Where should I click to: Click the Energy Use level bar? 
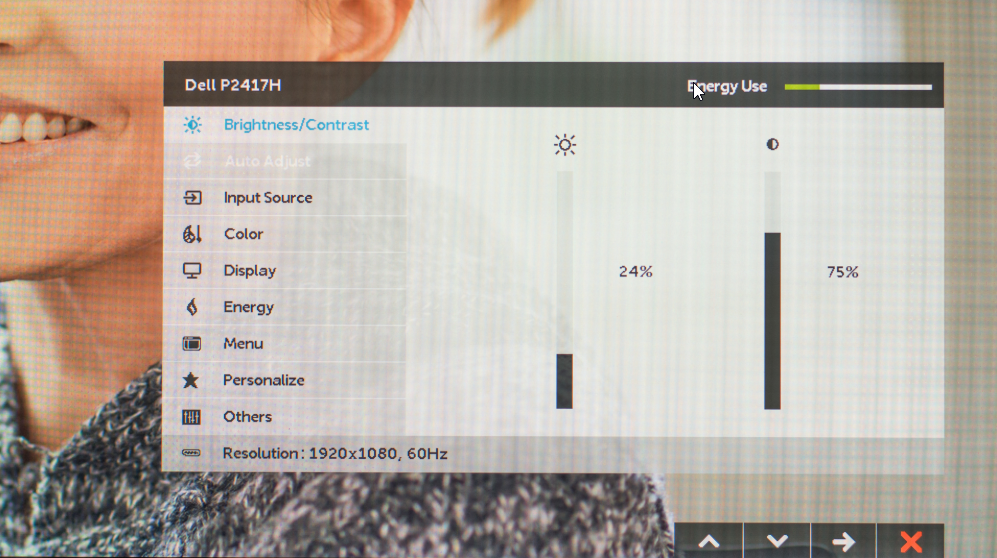pyautogui.click(x=858, y=87)
